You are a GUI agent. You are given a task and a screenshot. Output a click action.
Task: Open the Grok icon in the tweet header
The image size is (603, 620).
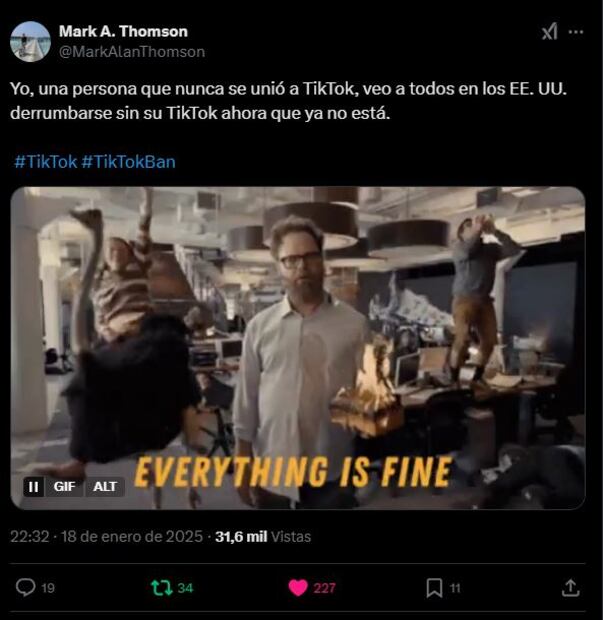(550, 31)
